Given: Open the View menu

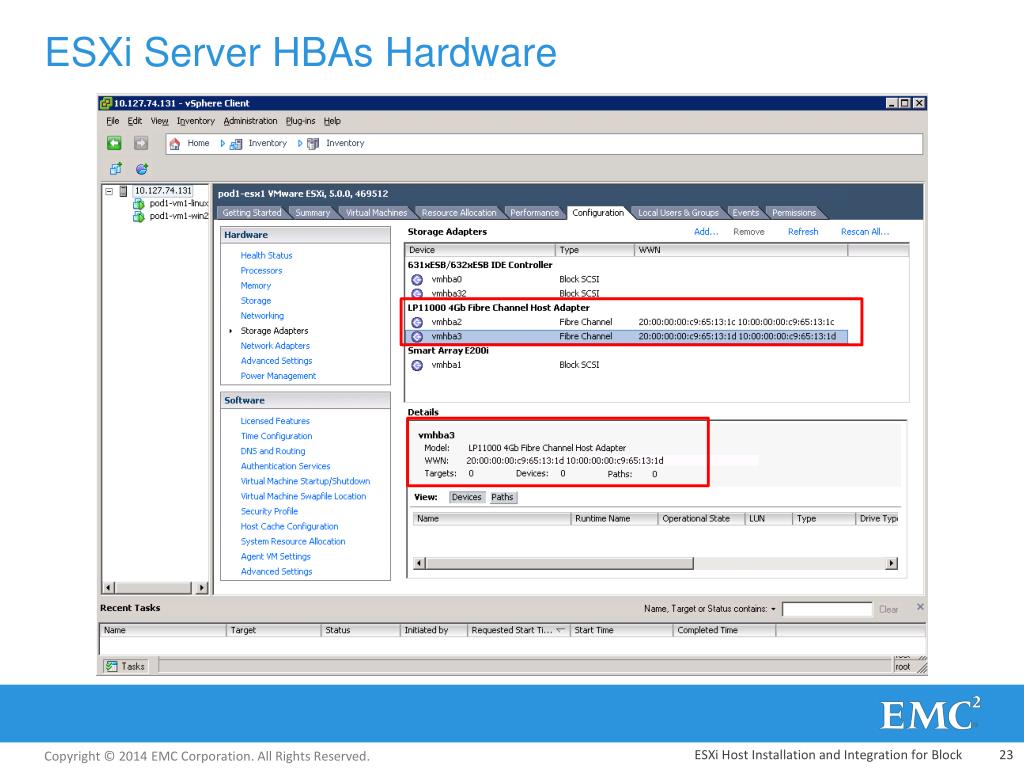Looking at the screenshot, I should tap(159, 121).
